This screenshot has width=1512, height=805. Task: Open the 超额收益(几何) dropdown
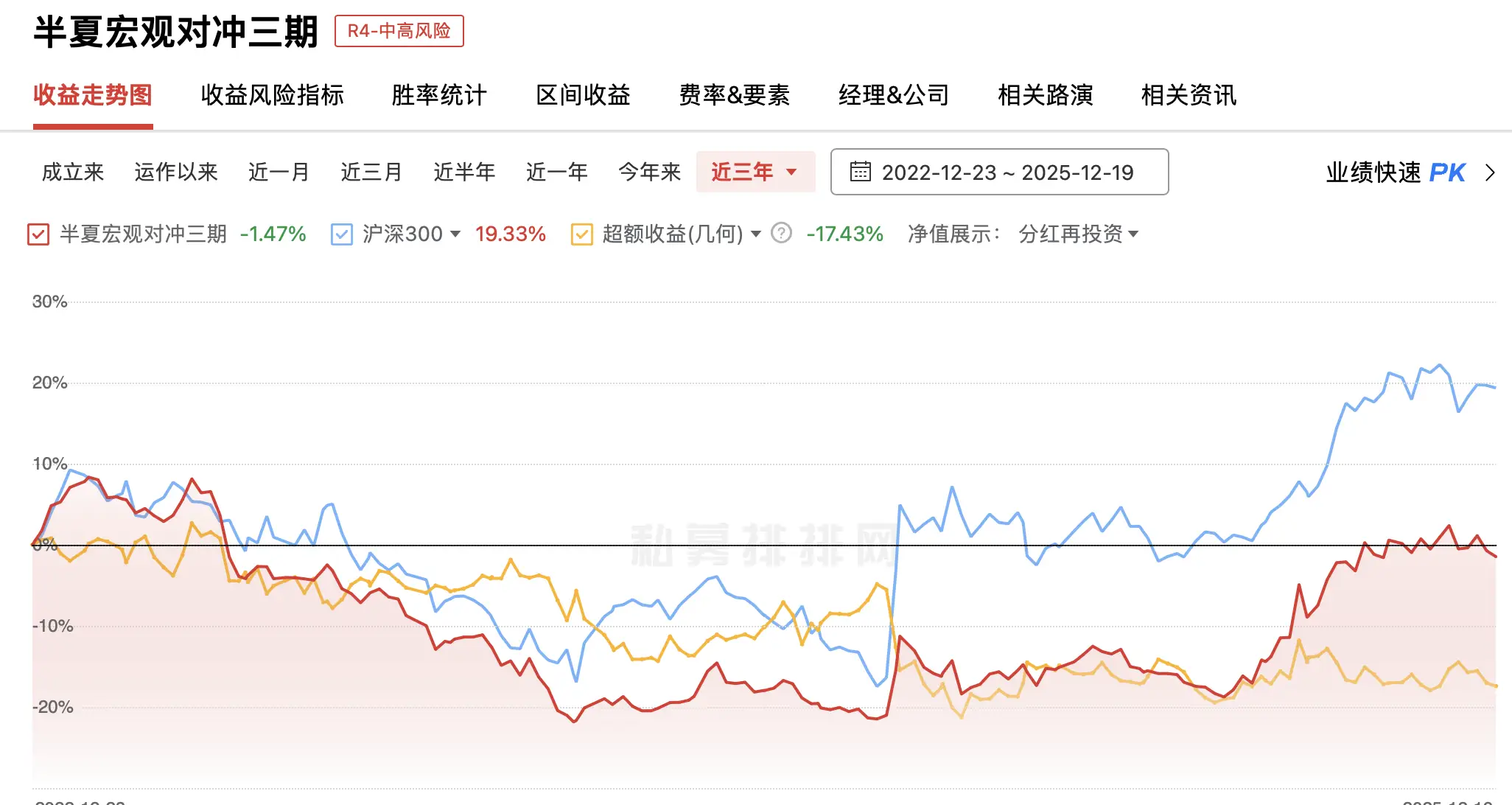coord(756,234)
